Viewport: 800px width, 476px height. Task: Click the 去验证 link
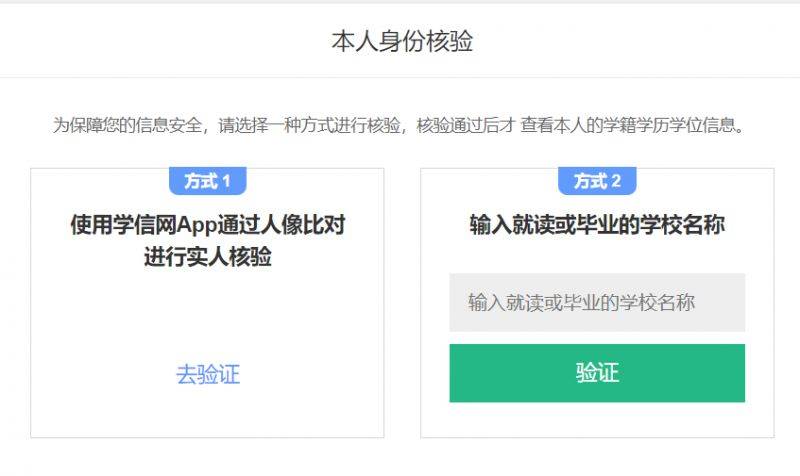click(x=208, y=375)
